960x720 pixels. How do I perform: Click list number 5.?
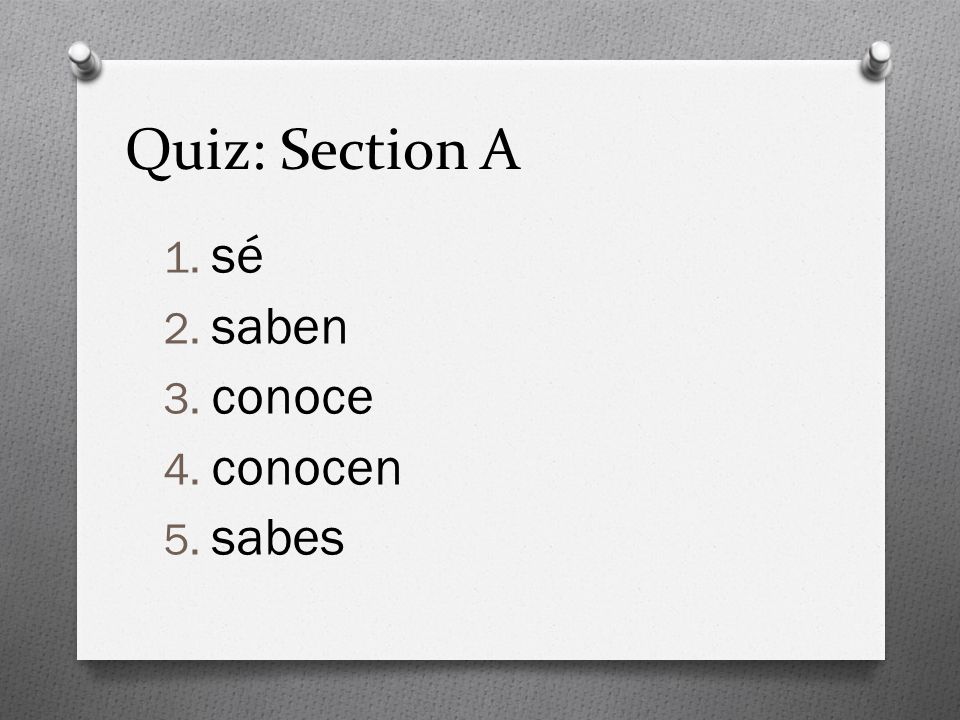coord(182,540)
